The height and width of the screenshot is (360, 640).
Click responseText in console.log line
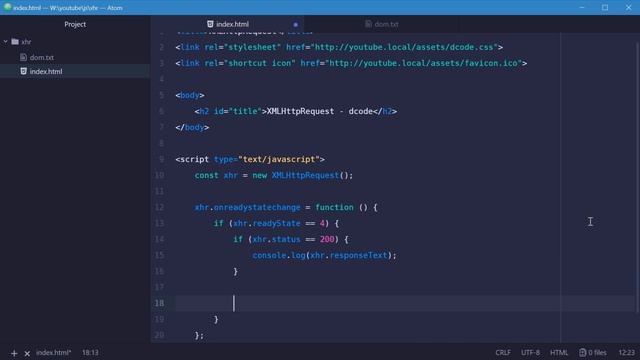[358, 256]
